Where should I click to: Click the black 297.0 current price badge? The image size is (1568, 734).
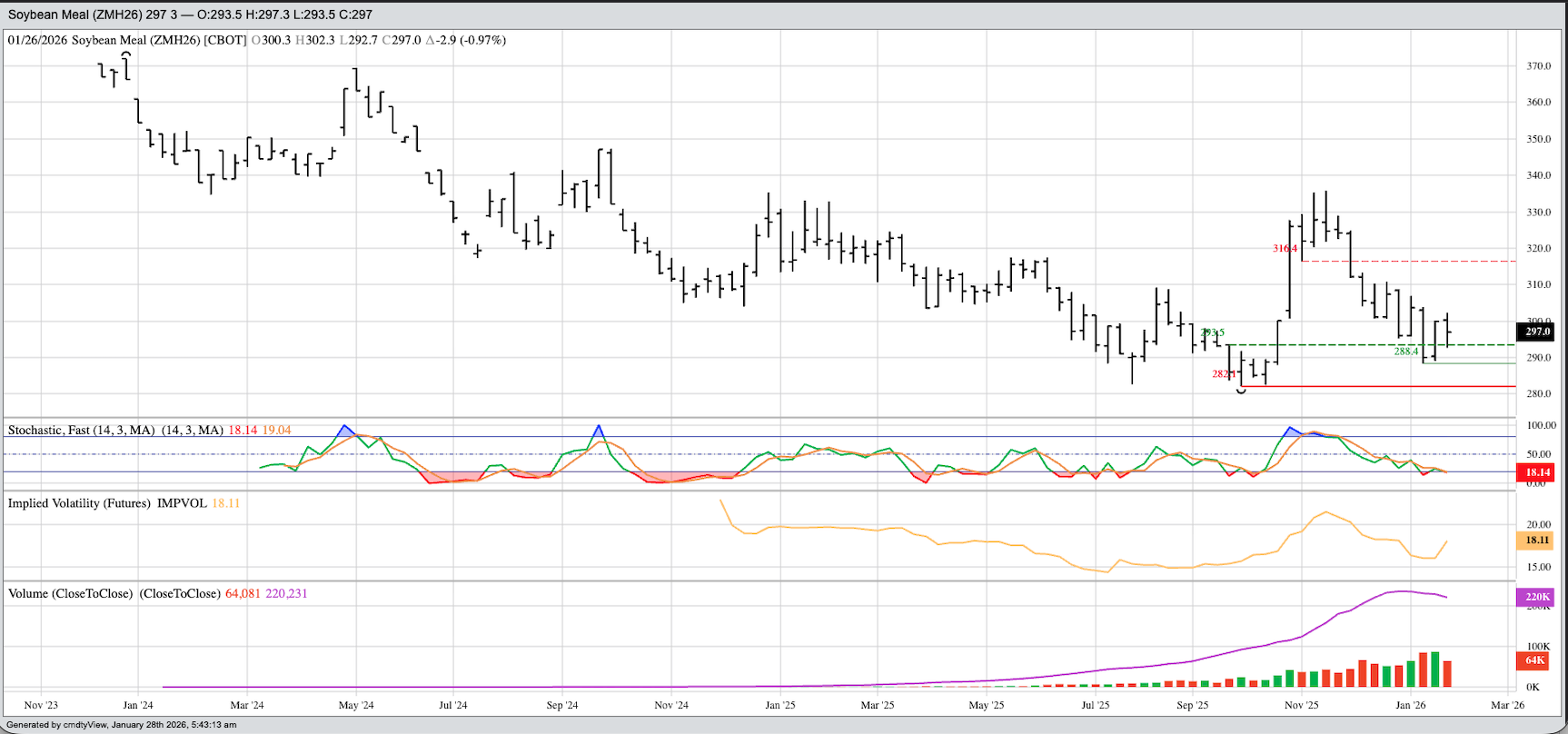coord(1536,332)
